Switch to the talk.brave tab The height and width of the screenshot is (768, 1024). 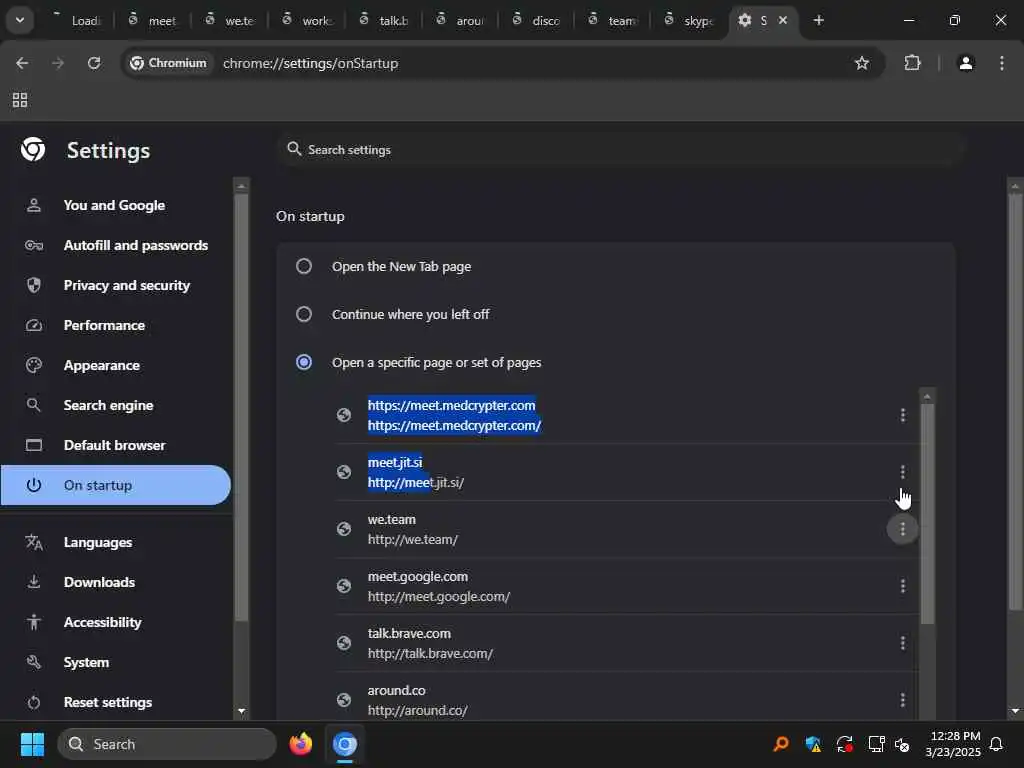[x=384, y=20]
